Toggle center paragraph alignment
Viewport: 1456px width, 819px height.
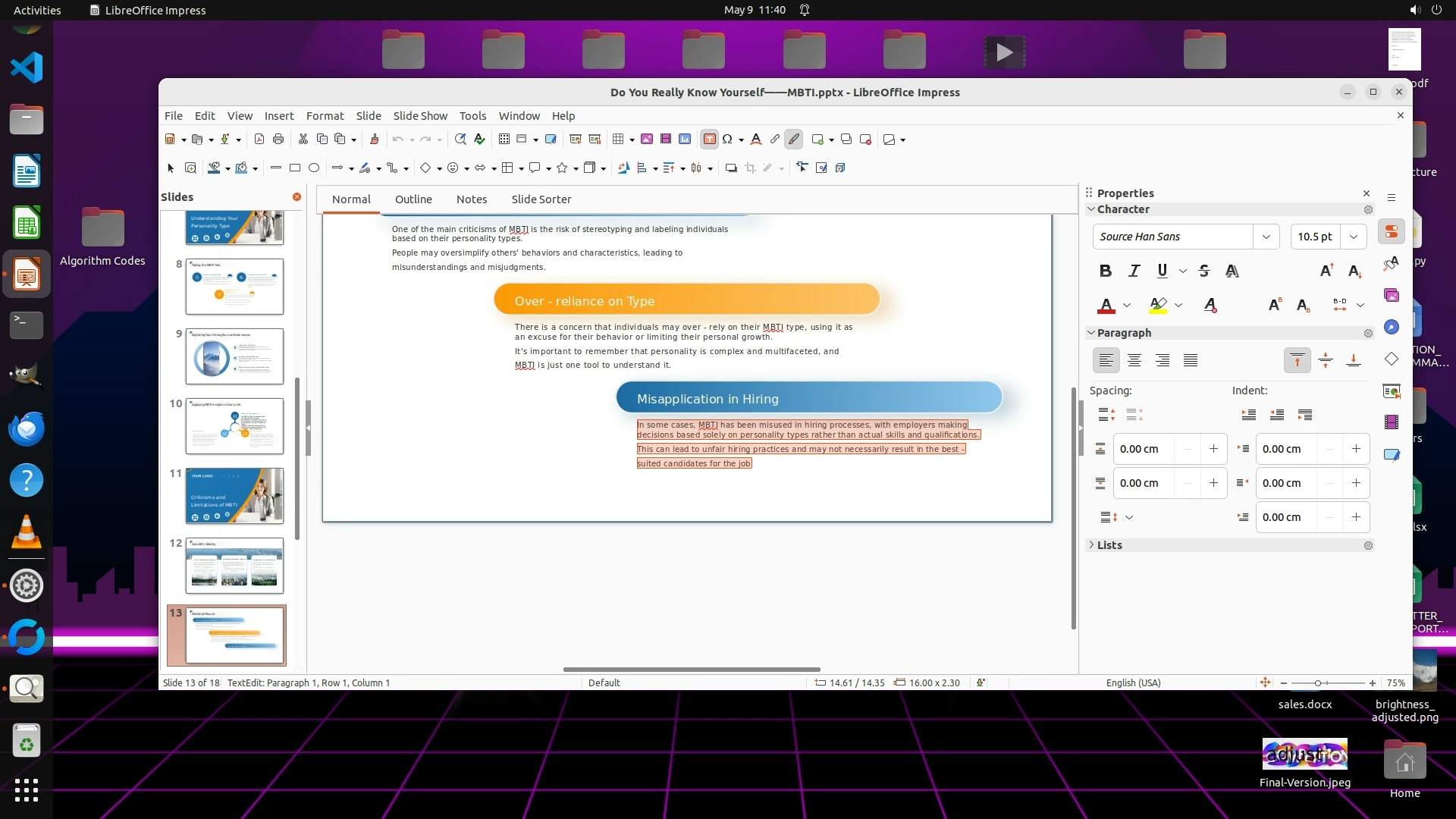(1134, 360)
